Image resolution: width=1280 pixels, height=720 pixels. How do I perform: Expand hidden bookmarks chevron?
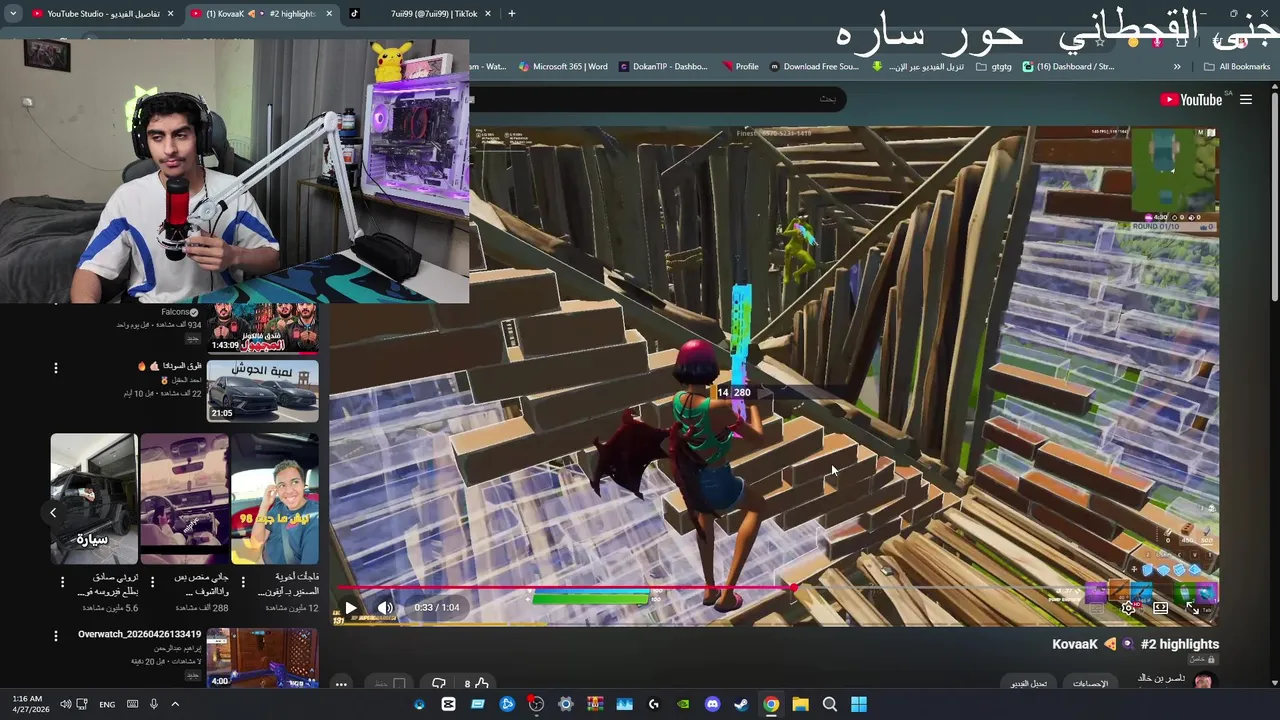pos(1177,67)
